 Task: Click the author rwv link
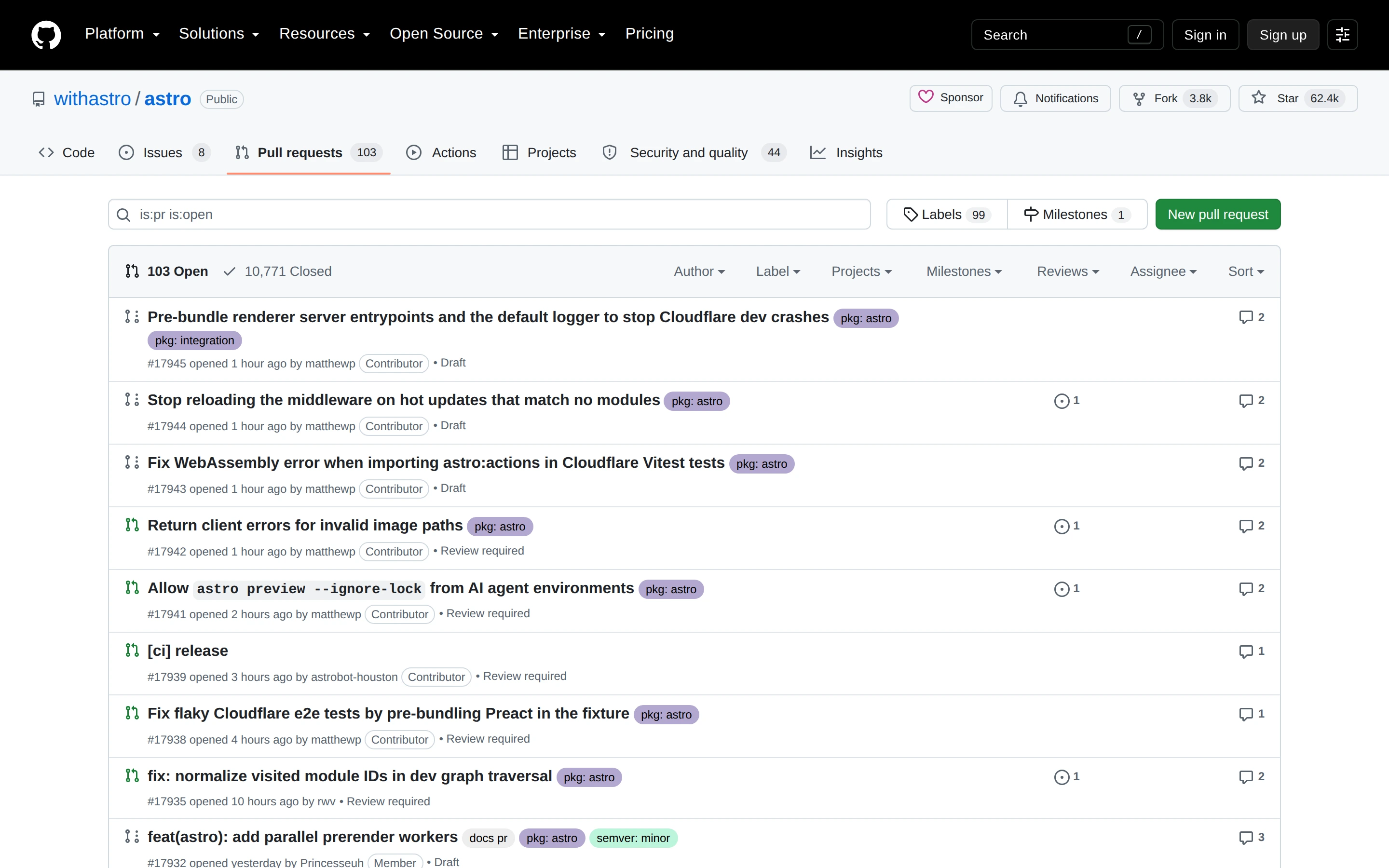click(x=327, y=801)
